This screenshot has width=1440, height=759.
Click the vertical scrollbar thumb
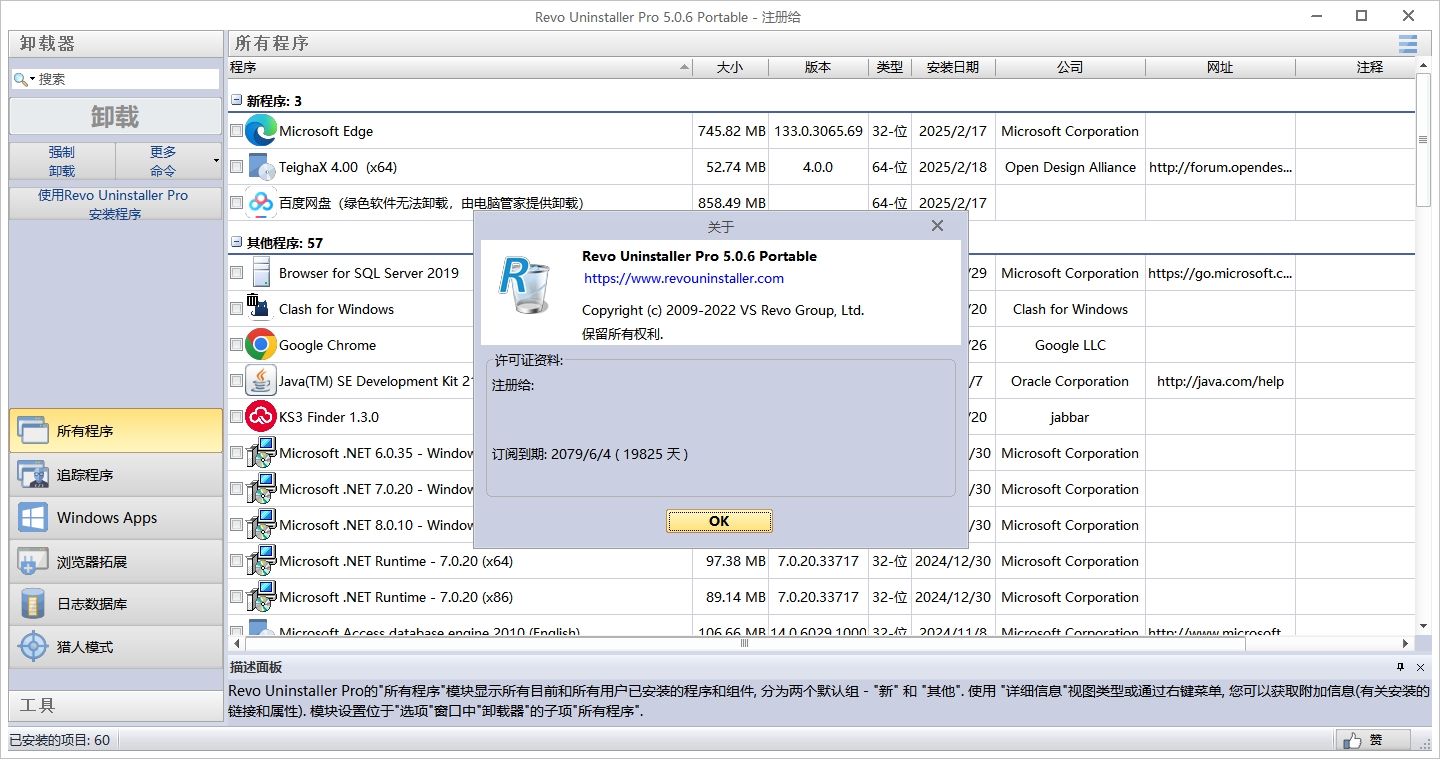pyautogui.click(x=1424, y=140)
